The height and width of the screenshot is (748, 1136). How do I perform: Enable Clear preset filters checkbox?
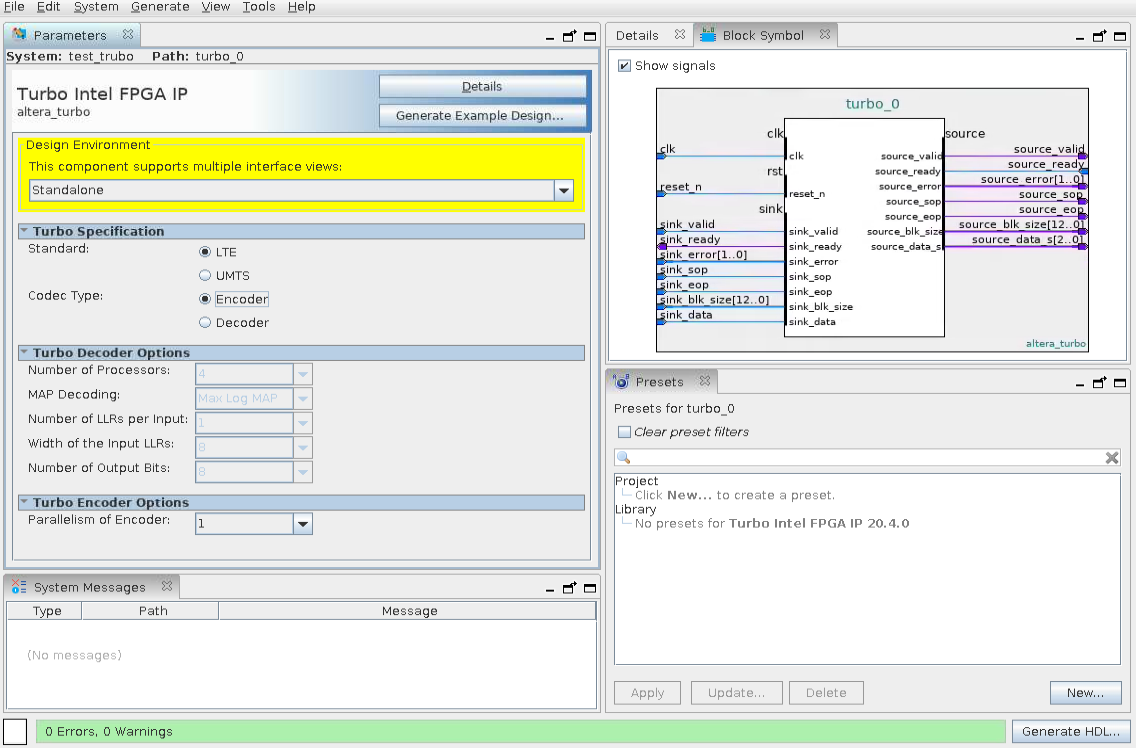click(624, 432)
